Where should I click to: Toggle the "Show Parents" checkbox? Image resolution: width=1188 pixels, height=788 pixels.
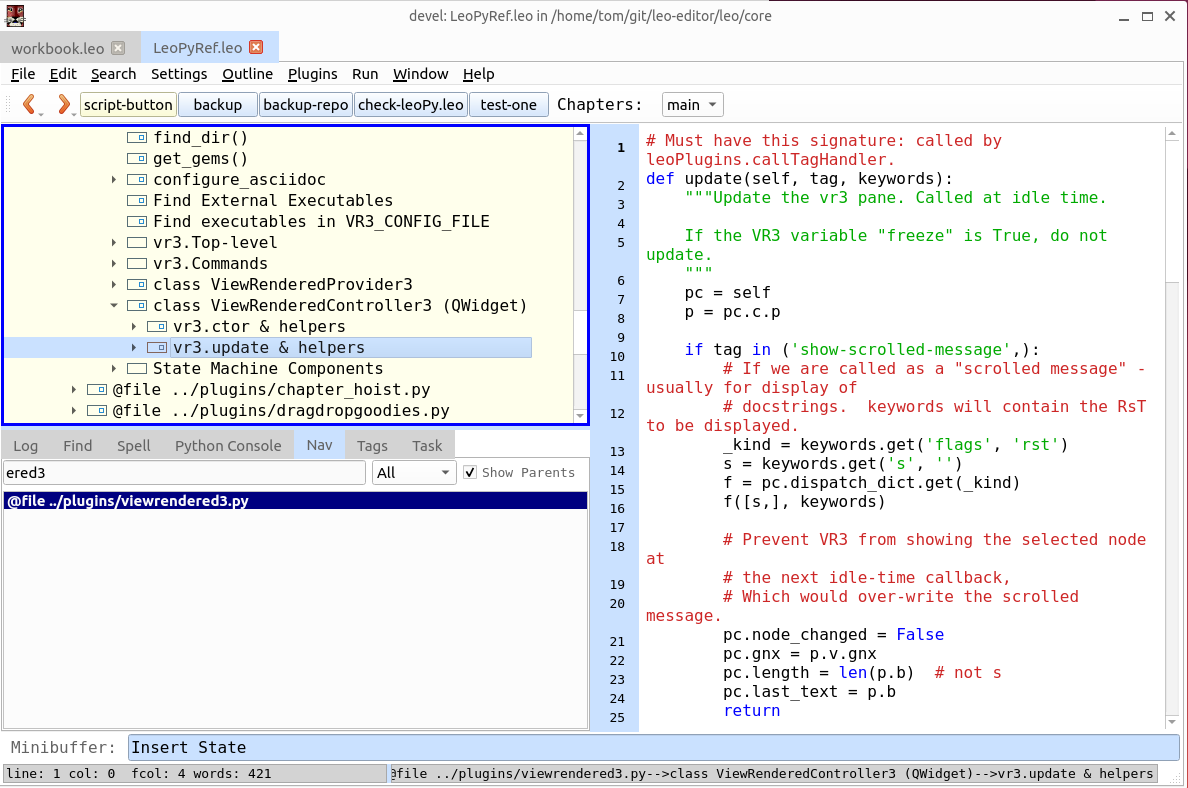(469, 472)
